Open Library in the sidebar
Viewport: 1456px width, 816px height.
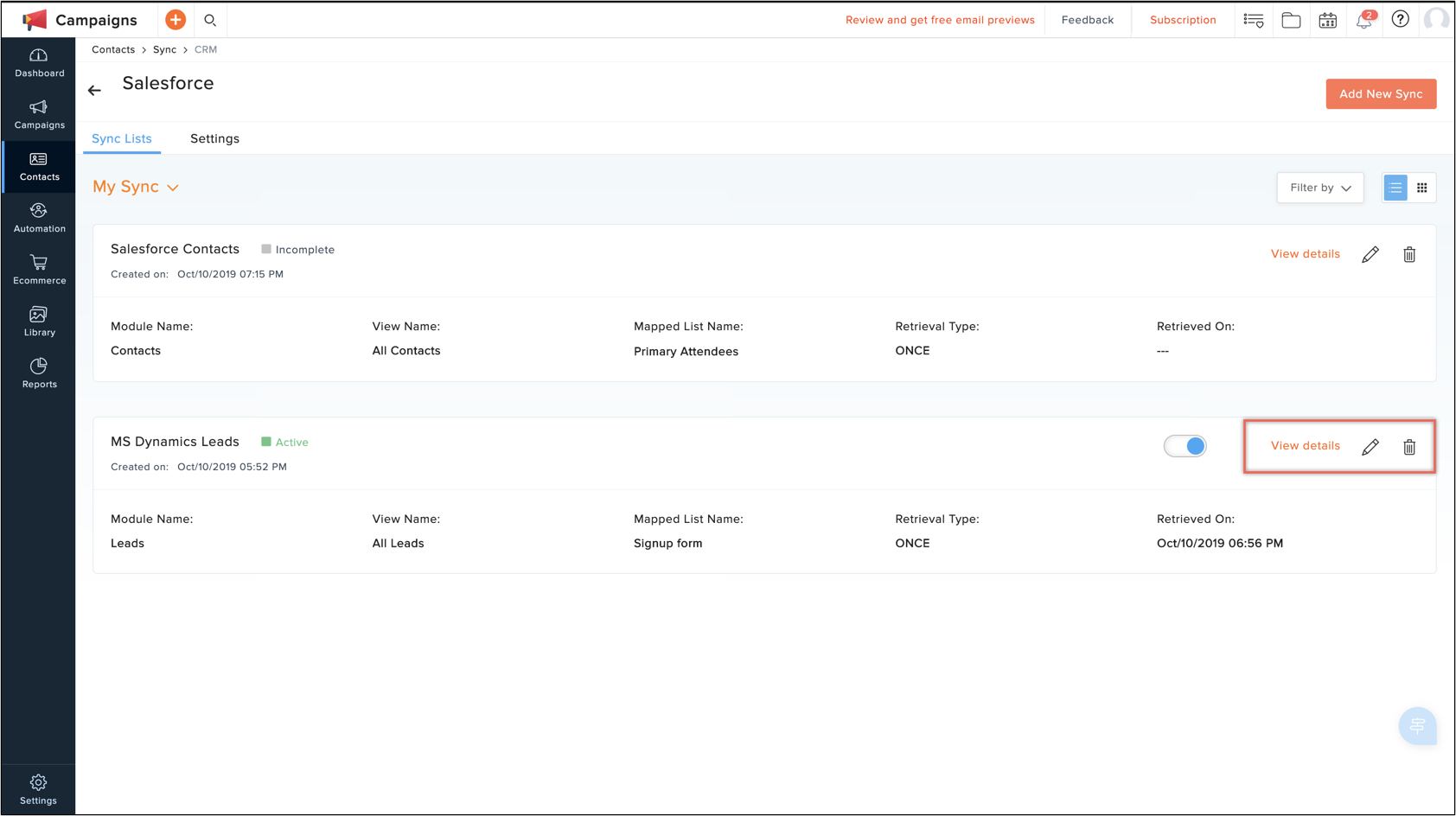click(39, 322)
